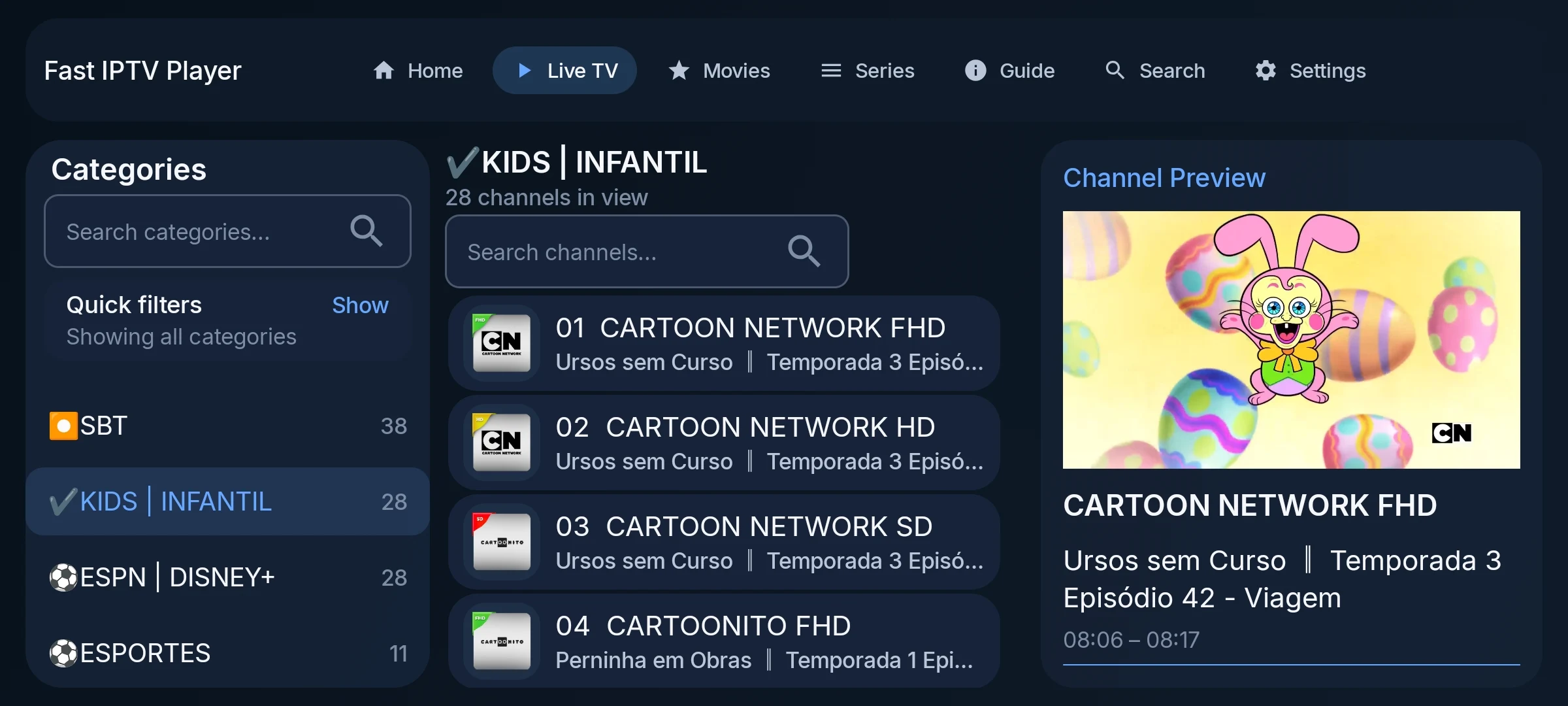This screenshot has height=706, width=1568.
Task: Click the Cartoon Network FHD channel logo
Action: coord(501,343)
